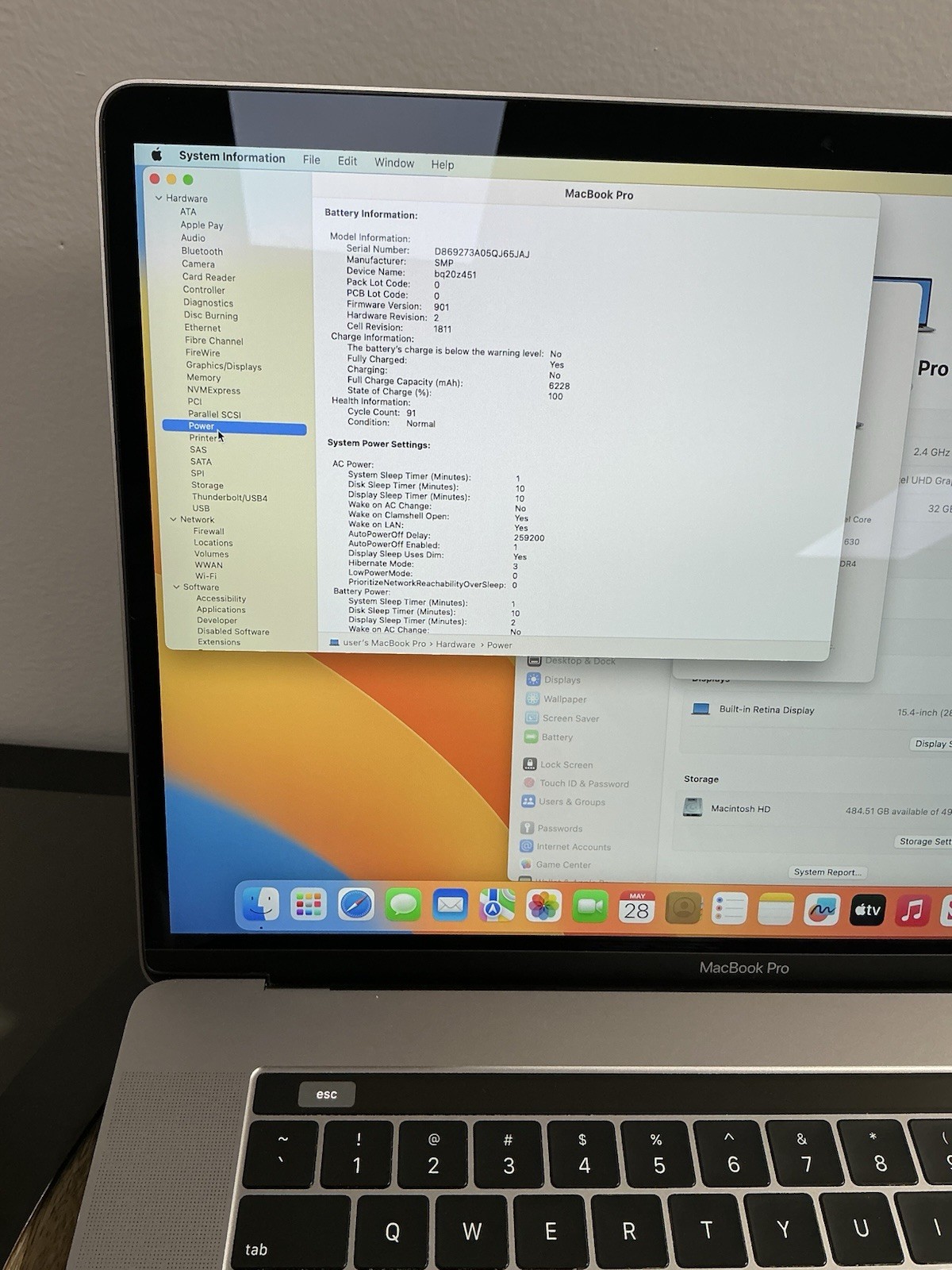Open Apple TV from the Dock

pos(867,911)
